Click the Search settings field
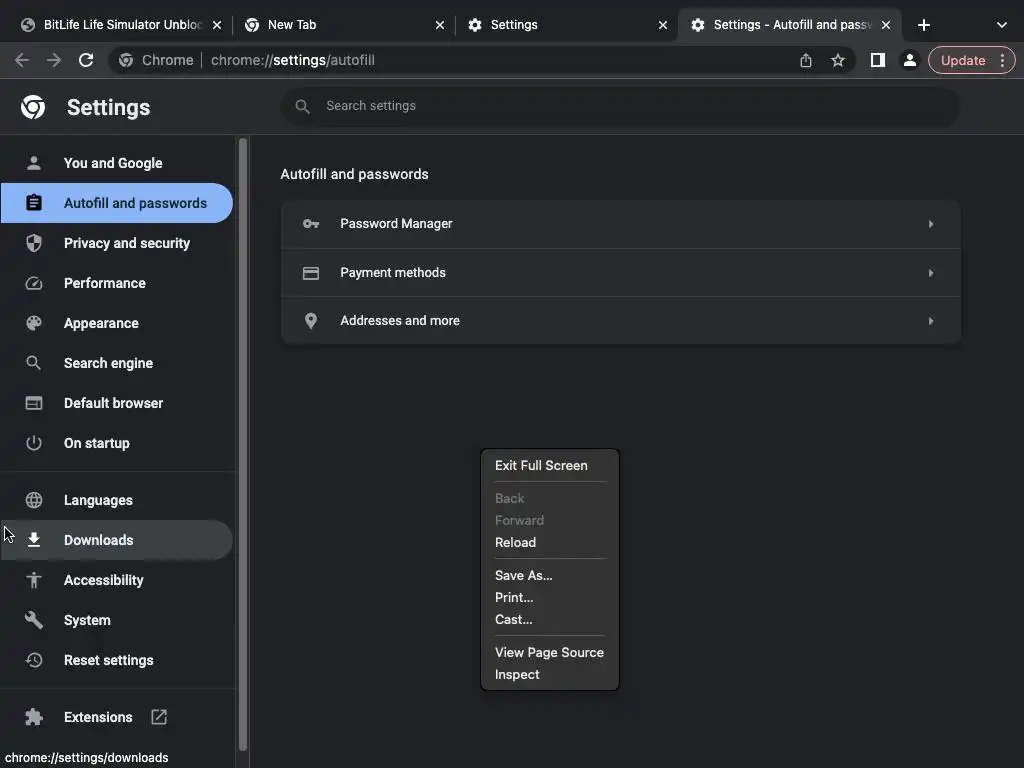The image size is (1024, 768). (620, 106)
